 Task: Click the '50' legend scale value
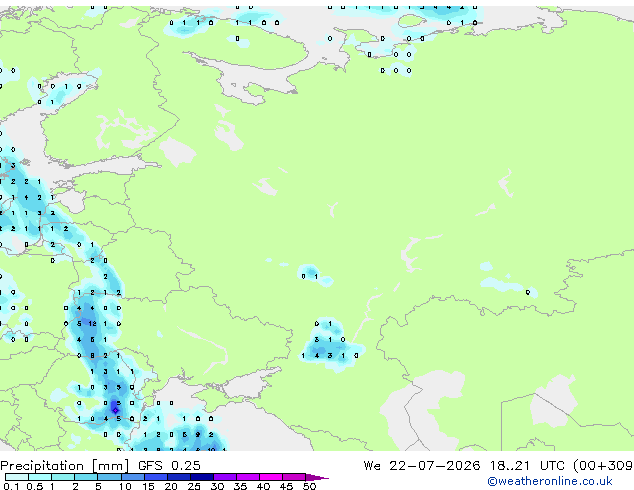point(310,486)
